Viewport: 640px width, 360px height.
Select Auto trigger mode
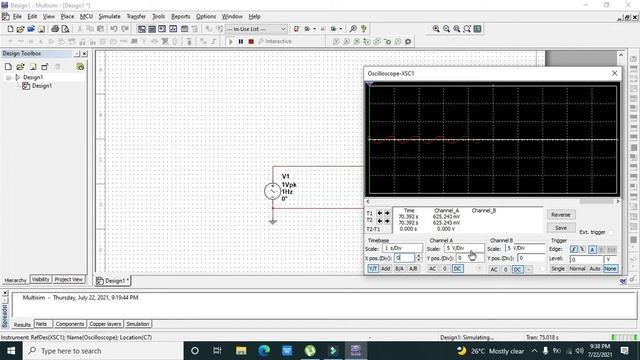595,269
